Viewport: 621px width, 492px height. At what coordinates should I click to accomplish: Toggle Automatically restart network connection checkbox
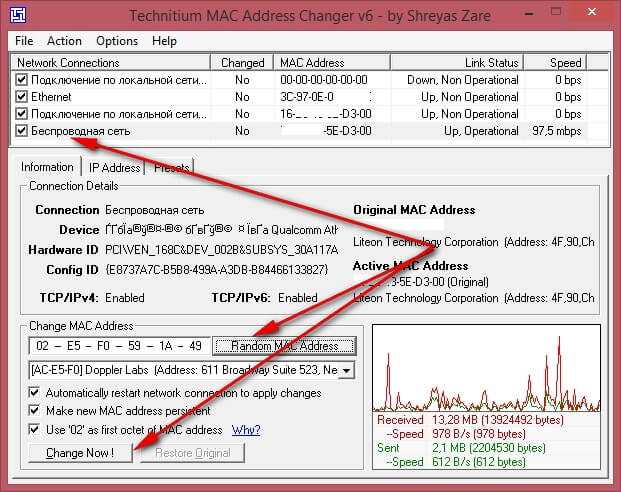[x=34, y=393]
